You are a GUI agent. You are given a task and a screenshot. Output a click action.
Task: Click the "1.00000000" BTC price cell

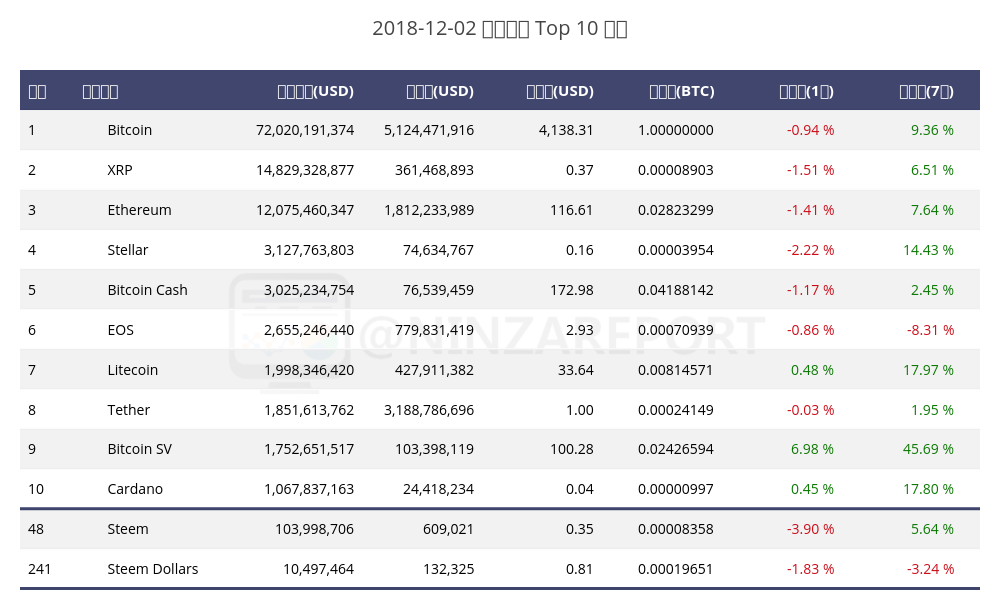click(675, 130)
